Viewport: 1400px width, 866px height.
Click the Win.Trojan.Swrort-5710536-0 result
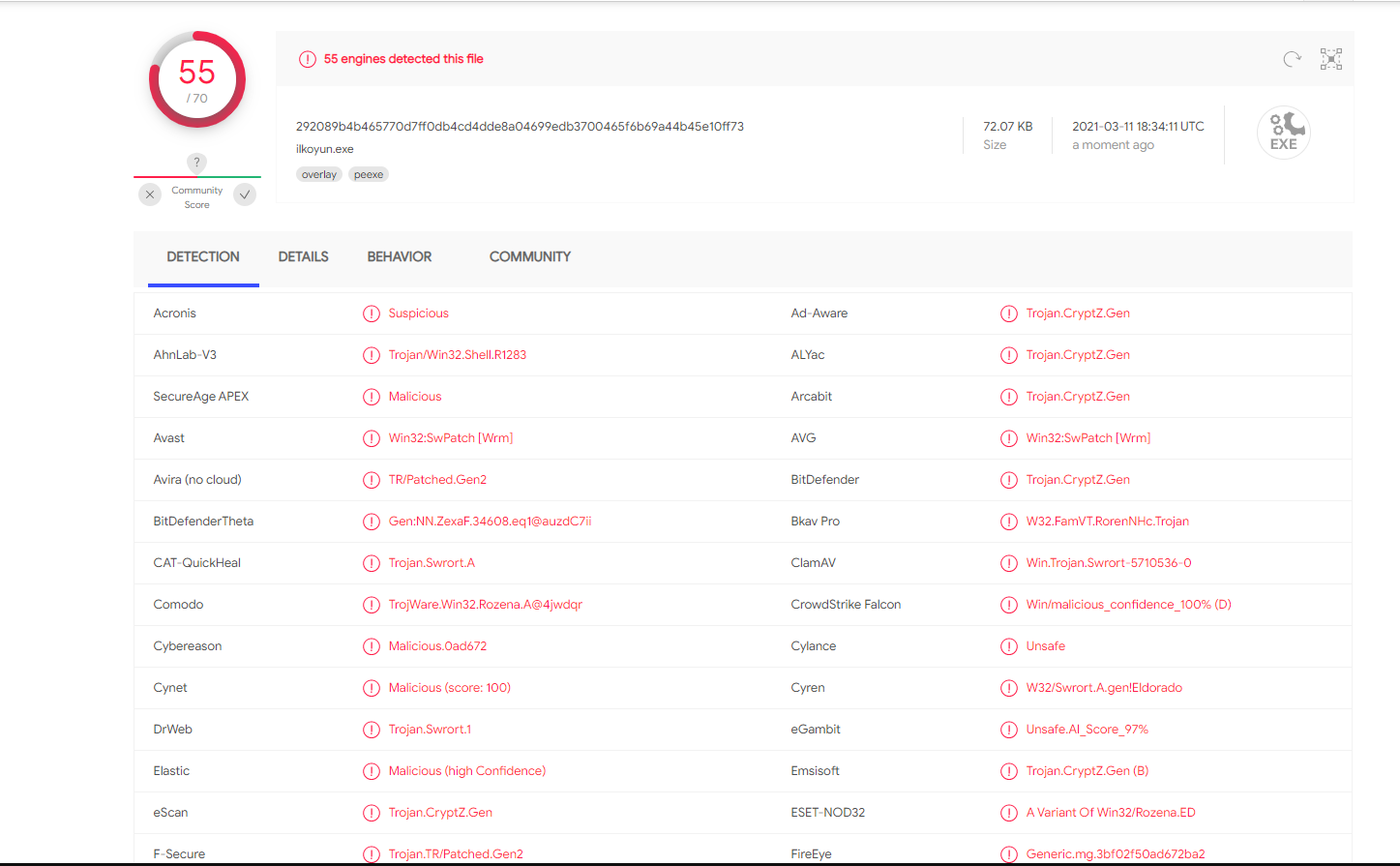(x=1109, y=563)
